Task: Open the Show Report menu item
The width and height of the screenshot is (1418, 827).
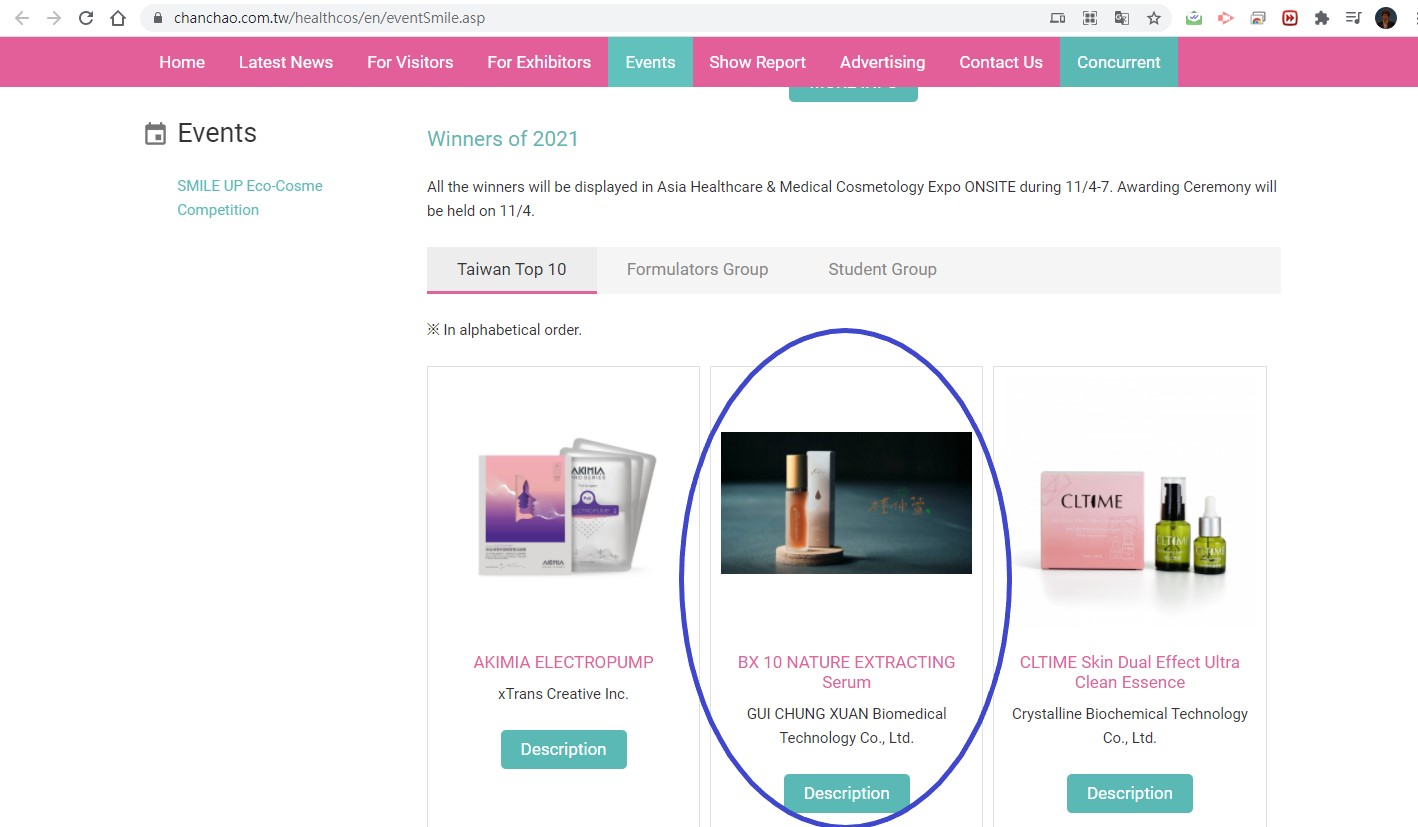Action: tap(757, 62)
